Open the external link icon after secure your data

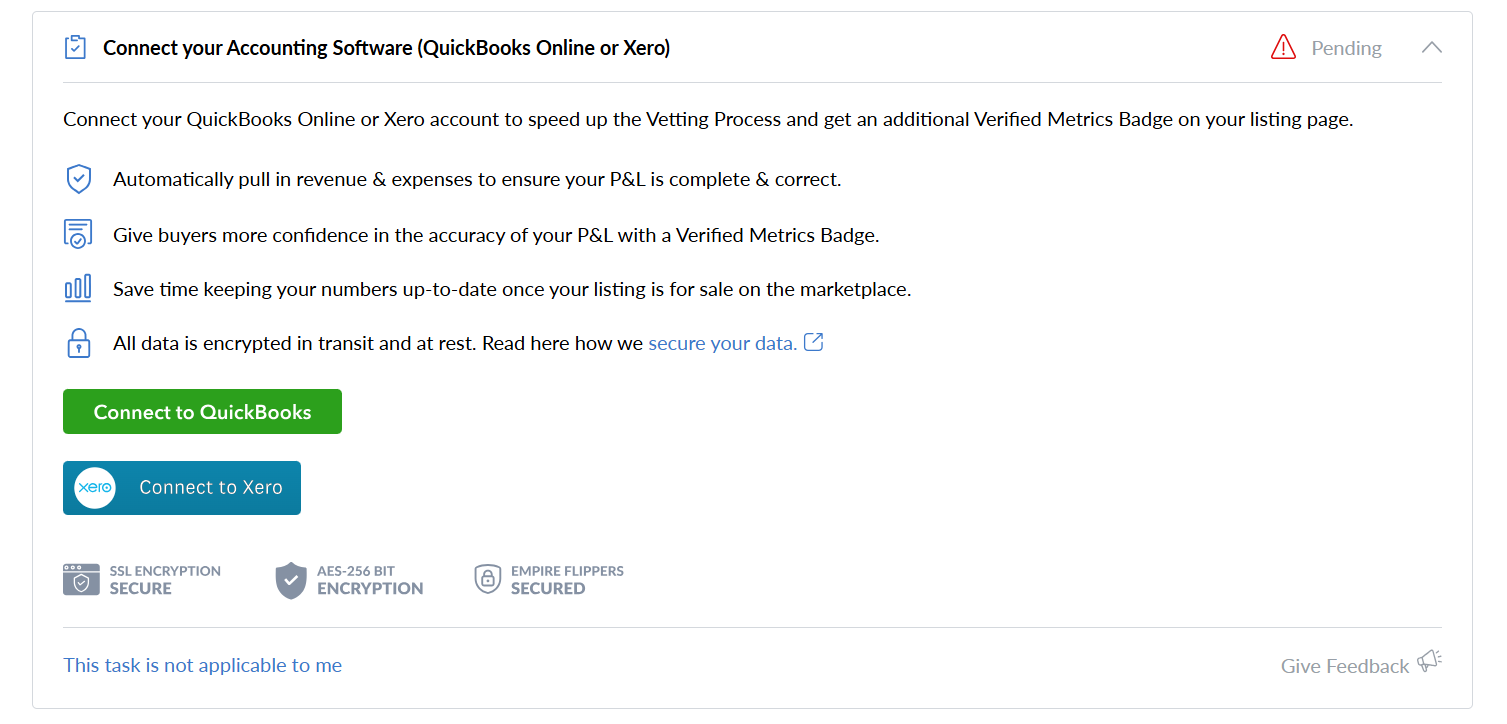click(814, 343)
